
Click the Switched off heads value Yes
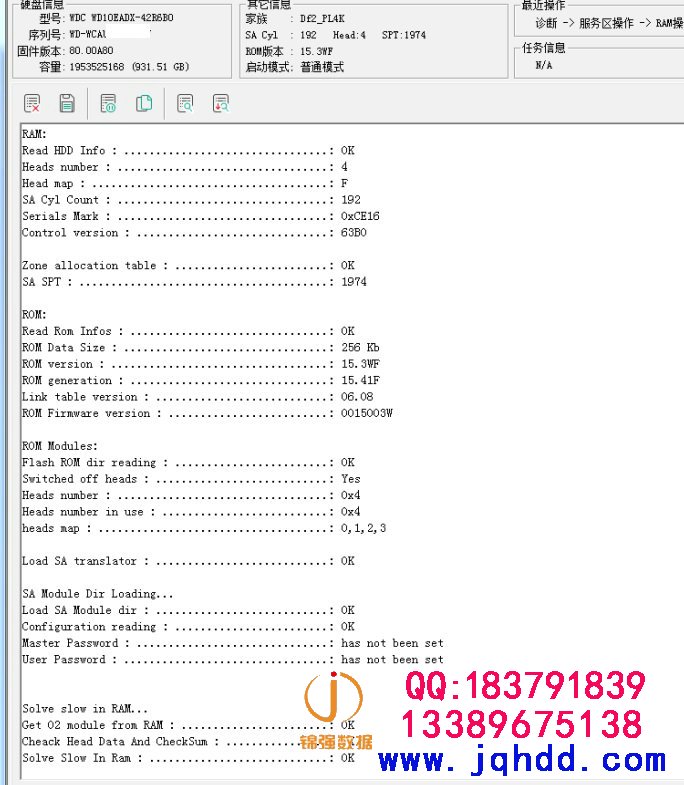coord(351,479)
